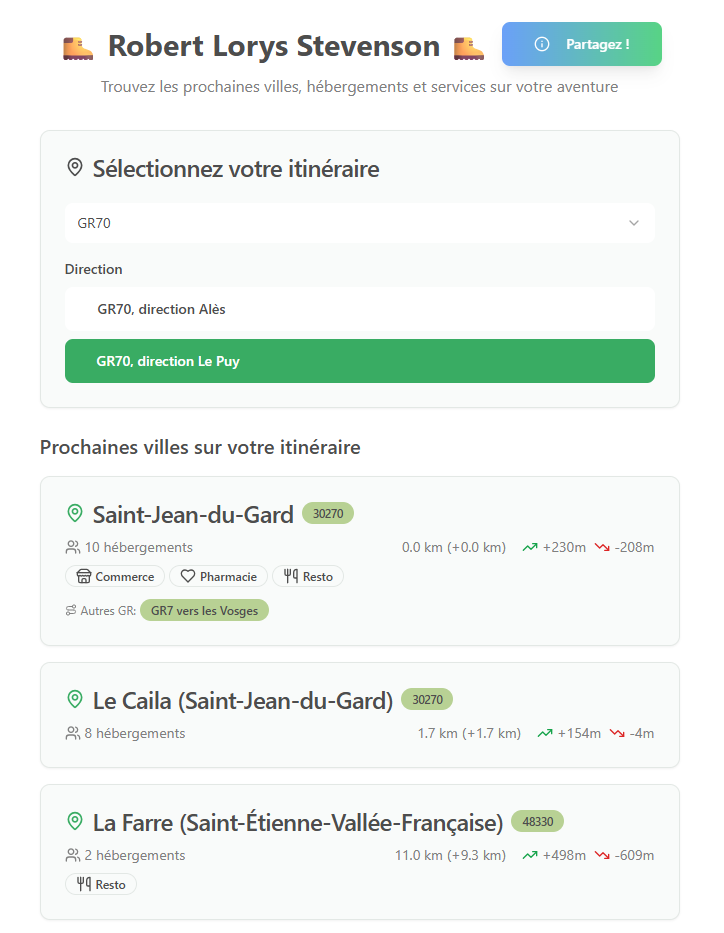This screenshot has height=933, width=724.
Task: Open the GR7 vers les Vosges link
Action: coord(204,611)
